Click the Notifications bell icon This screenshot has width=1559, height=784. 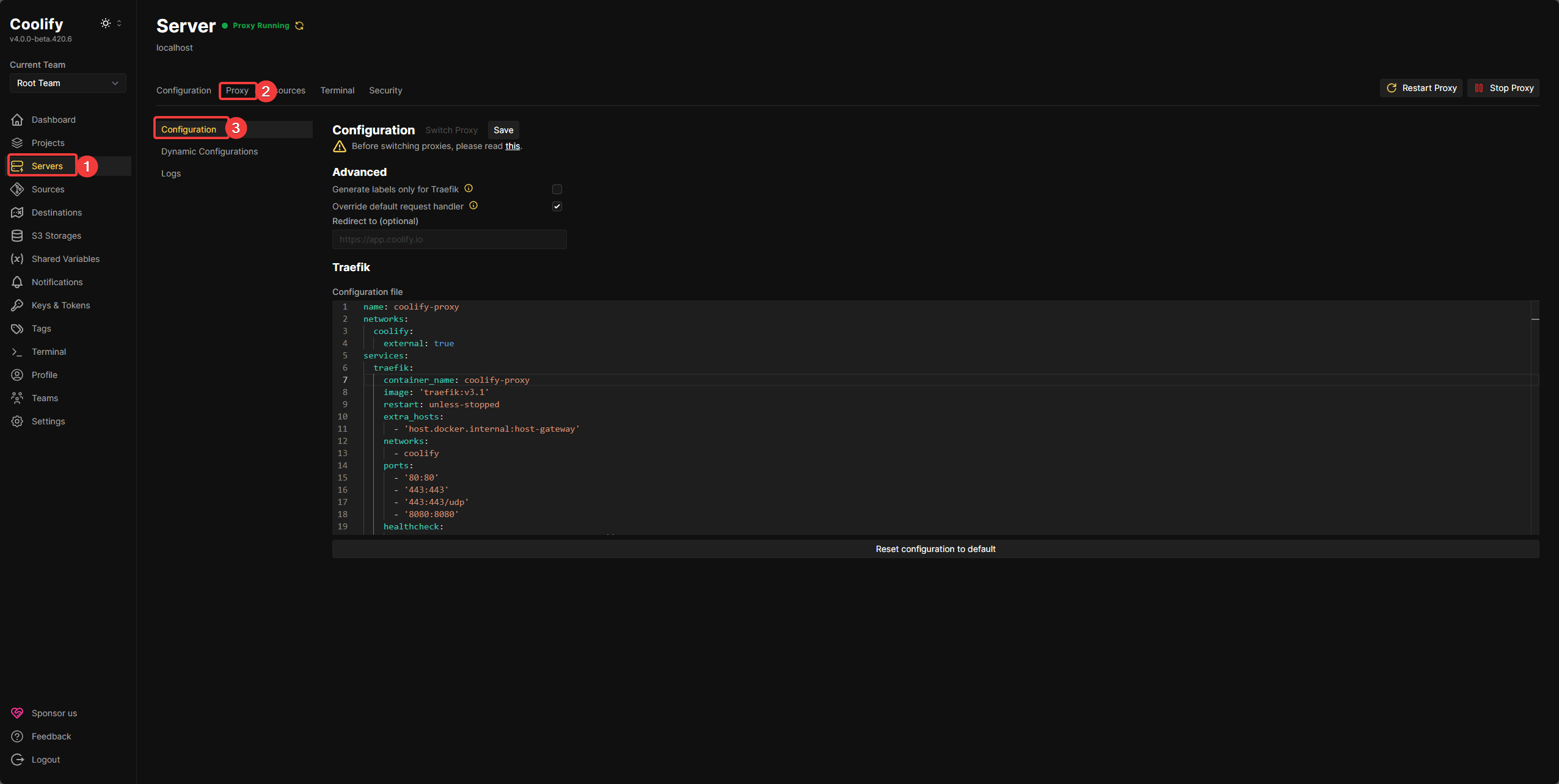tap(17, 282)
